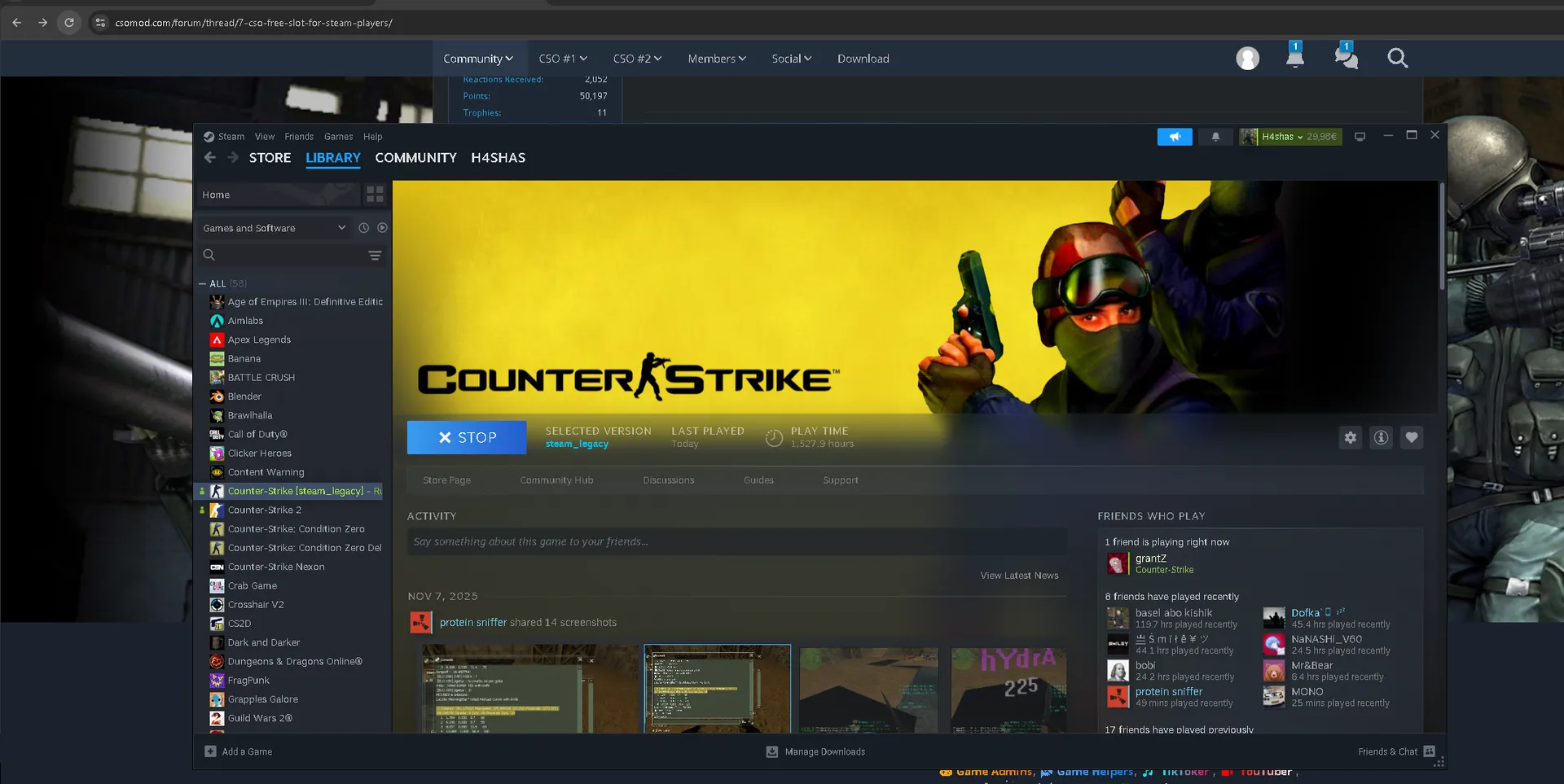Switch to the STORE tab
Viewport: 1564px width, 784px height.
[270, 158]
